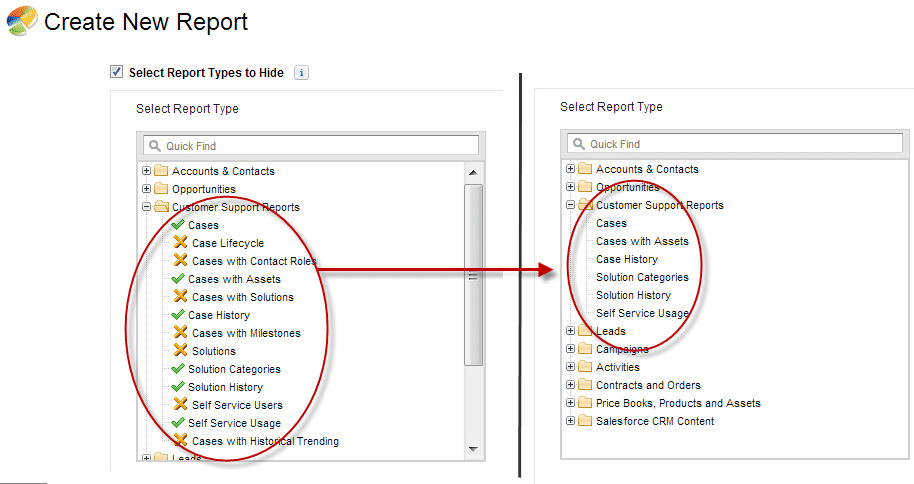Click the scroll down arrow on left list scrollbar
914x484 pixels.
[x=473, y=449]
